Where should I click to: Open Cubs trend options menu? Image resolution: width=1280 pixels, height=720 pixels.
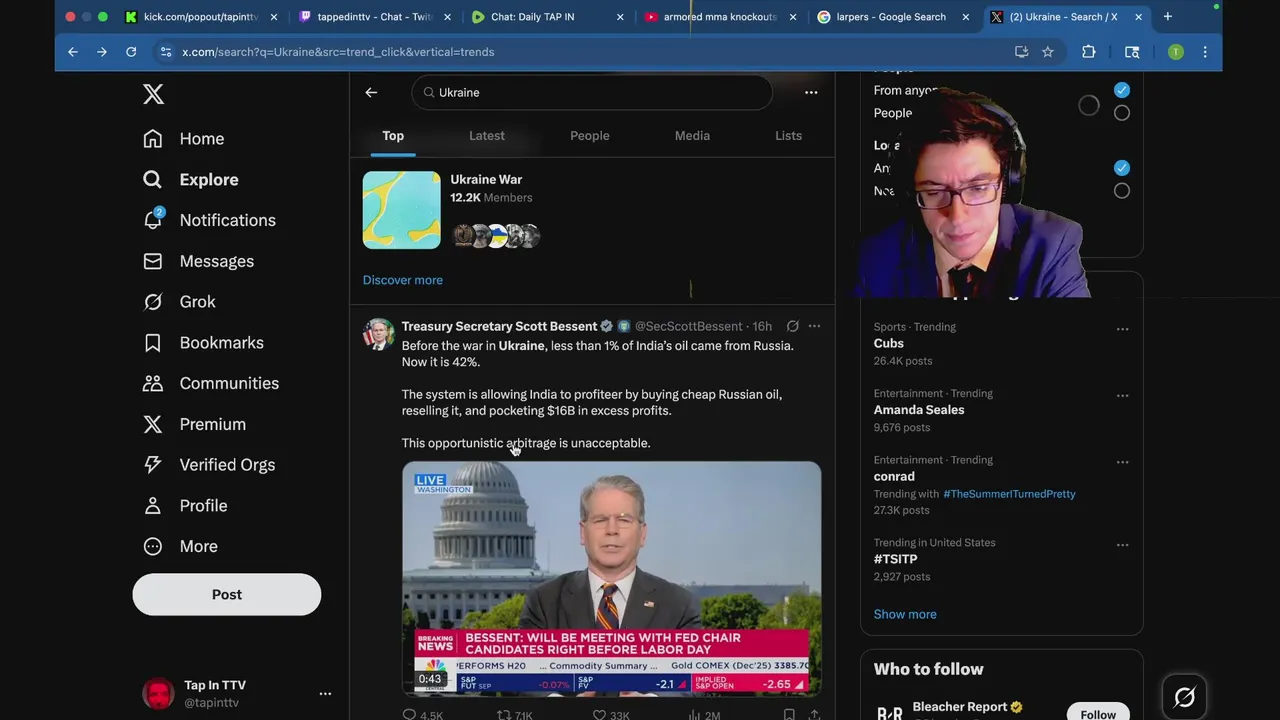coord(1122,329)
